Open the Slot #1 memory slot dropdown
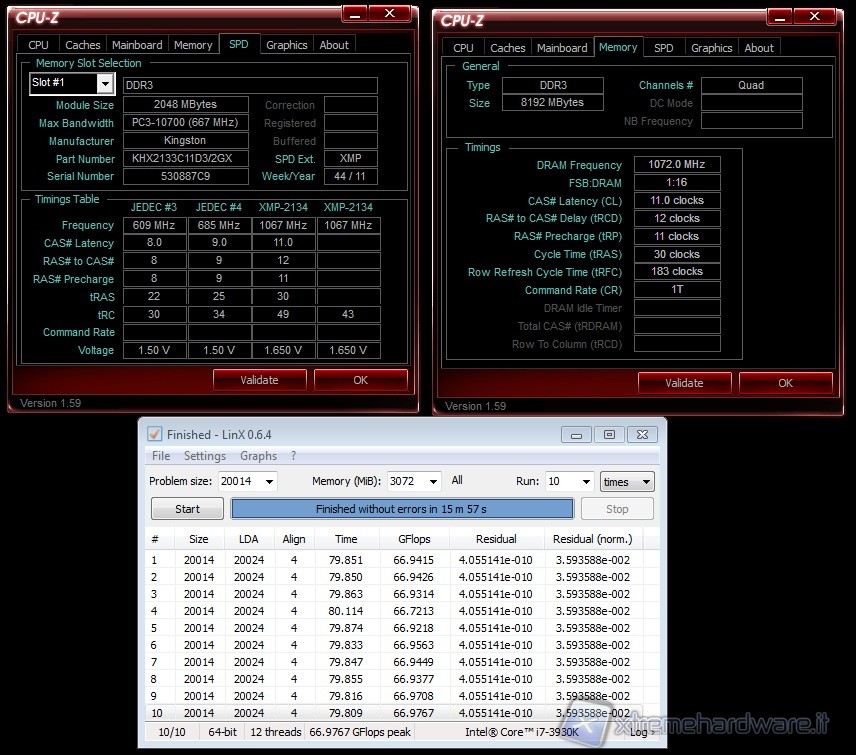856x755 pixels. tap(106, 84)
